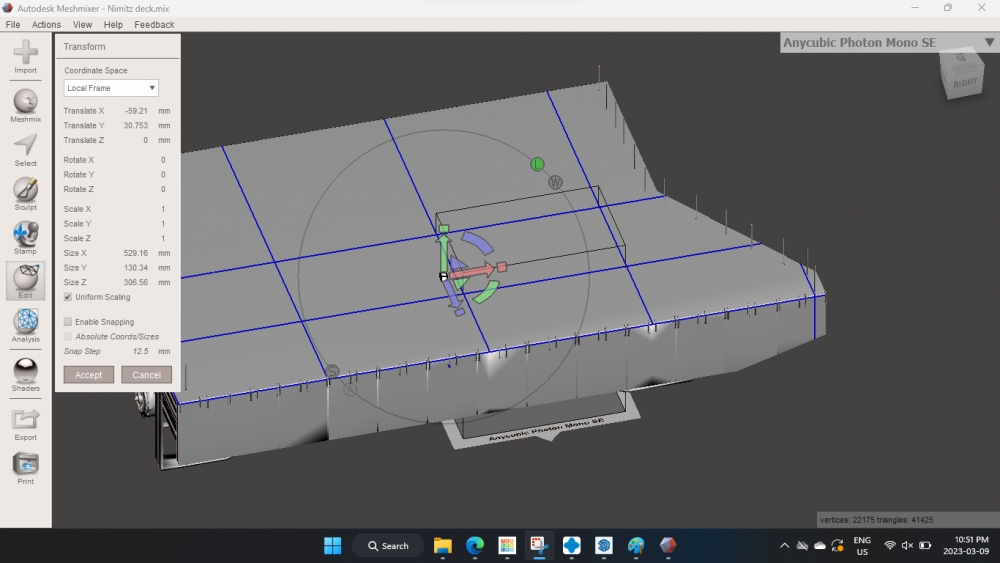Open the Analysis tool
Image resolution: width=1000 pixels, height=563 pixels.
click(26, 326)
